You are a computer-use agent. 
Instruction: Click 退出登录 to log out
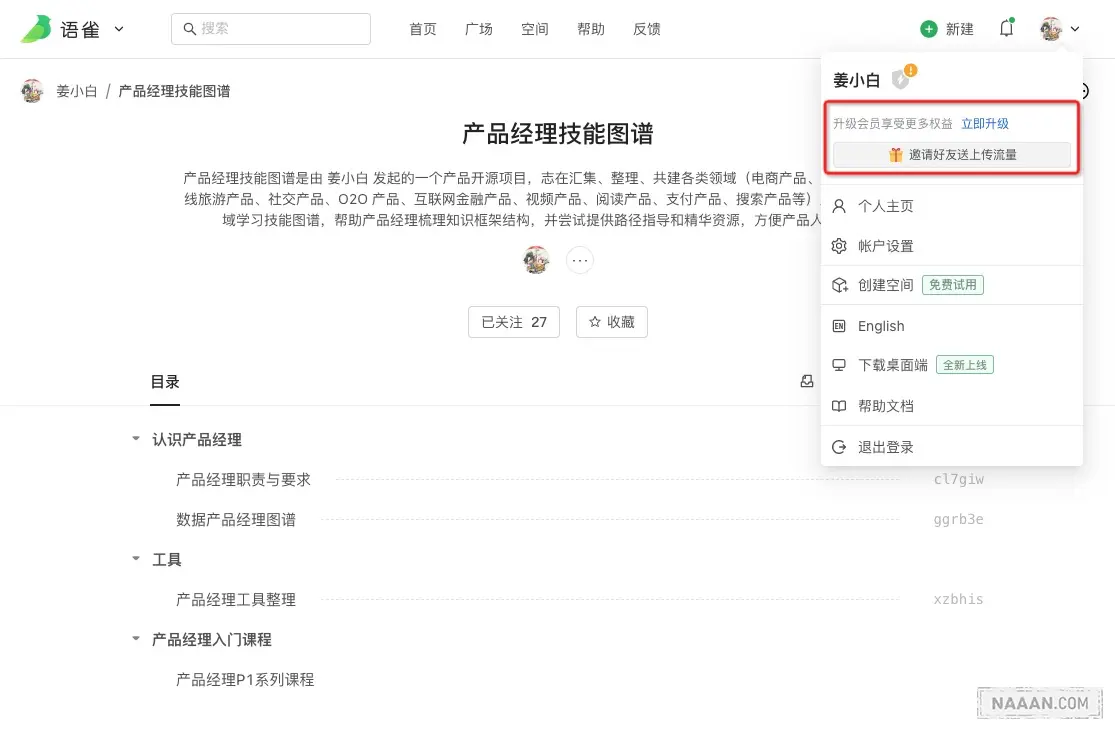885,446
